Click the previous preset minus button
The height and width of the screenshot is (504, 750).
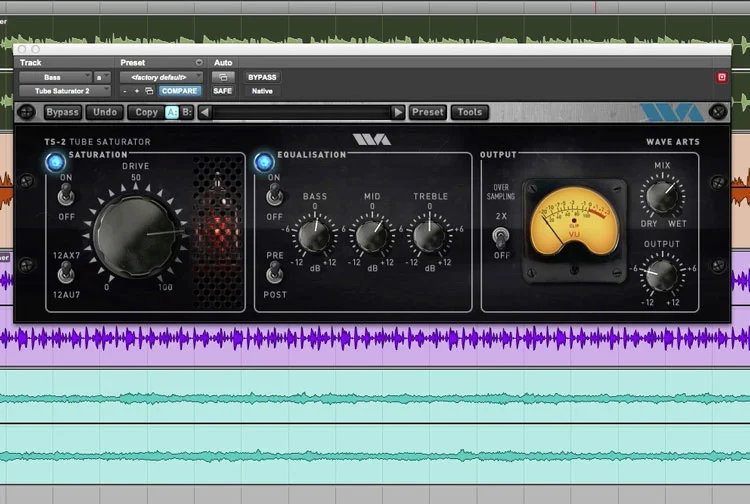point(125,91)
